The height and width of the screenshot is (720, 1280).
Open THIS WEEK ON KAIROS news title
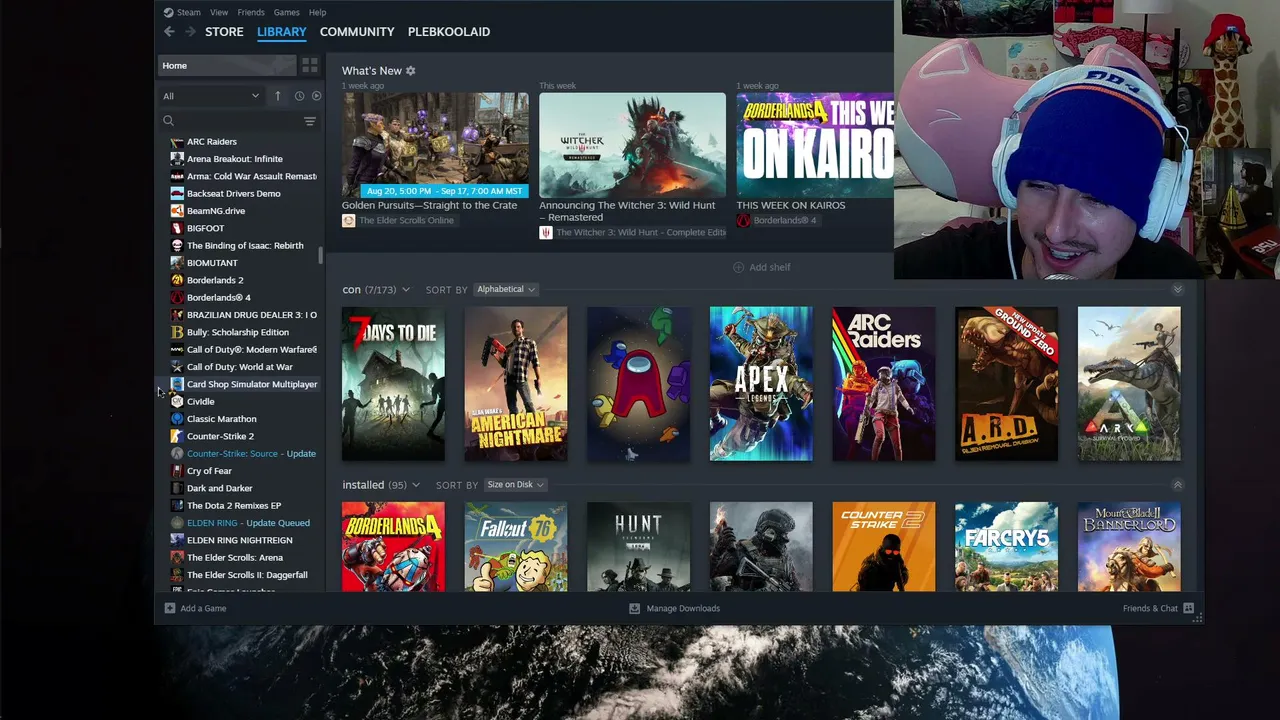(x=791, y=205)
